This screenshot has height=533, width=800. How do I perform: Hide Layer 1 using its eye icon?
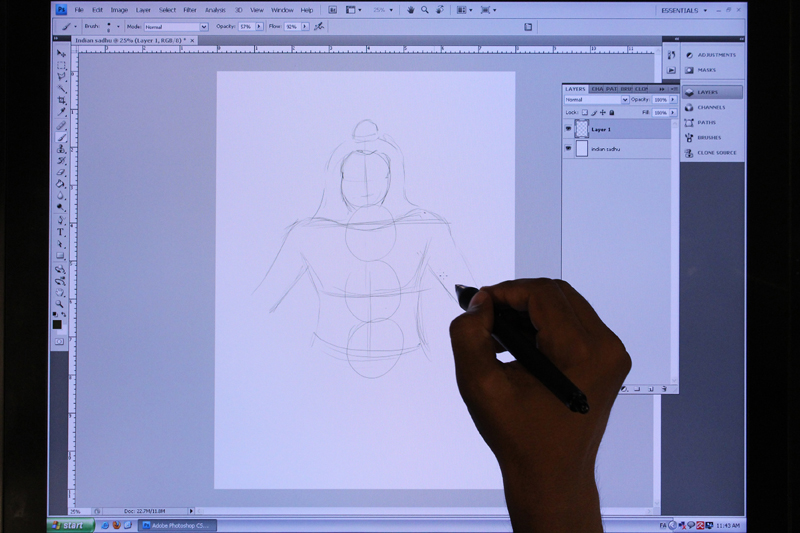coord(569,130)
